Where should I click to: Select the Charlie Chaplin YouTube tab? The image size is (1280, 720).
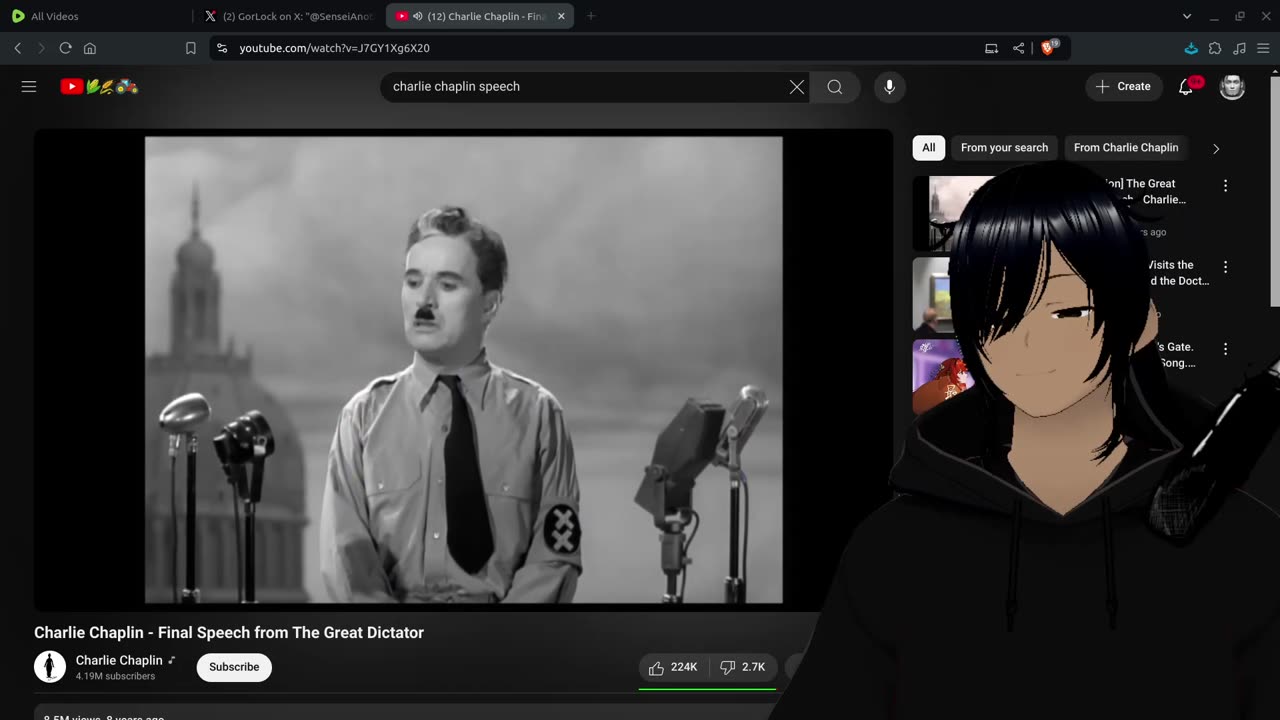click(480, 16)
